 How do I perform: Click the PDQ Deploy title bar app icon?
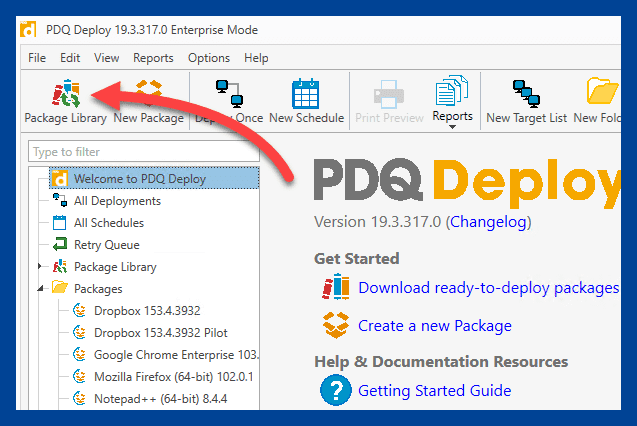tap(28, 29)
